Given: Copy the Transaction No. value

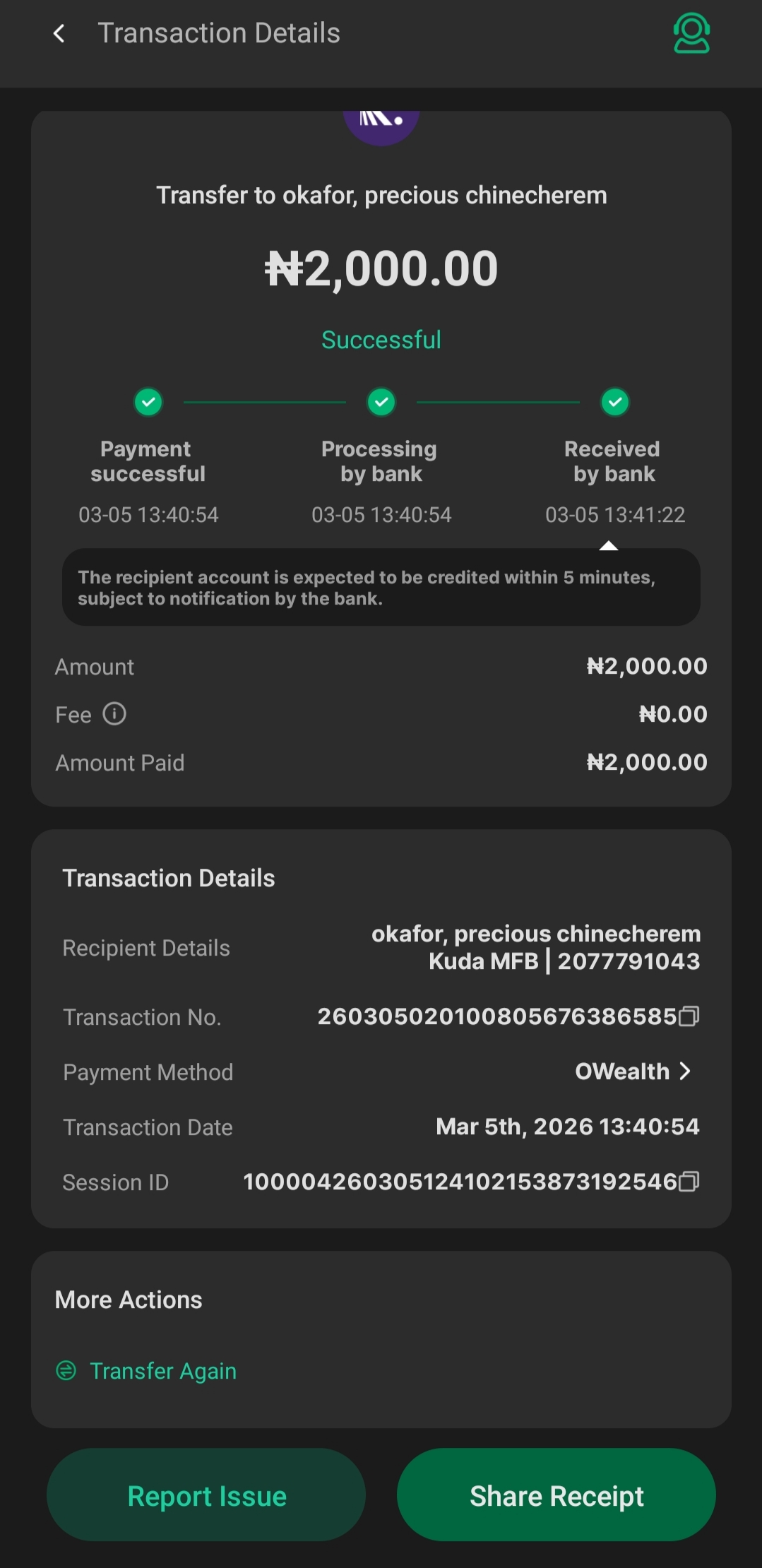Looking at the screenshot, I should pyautogui.click(x=689, y=1016).
